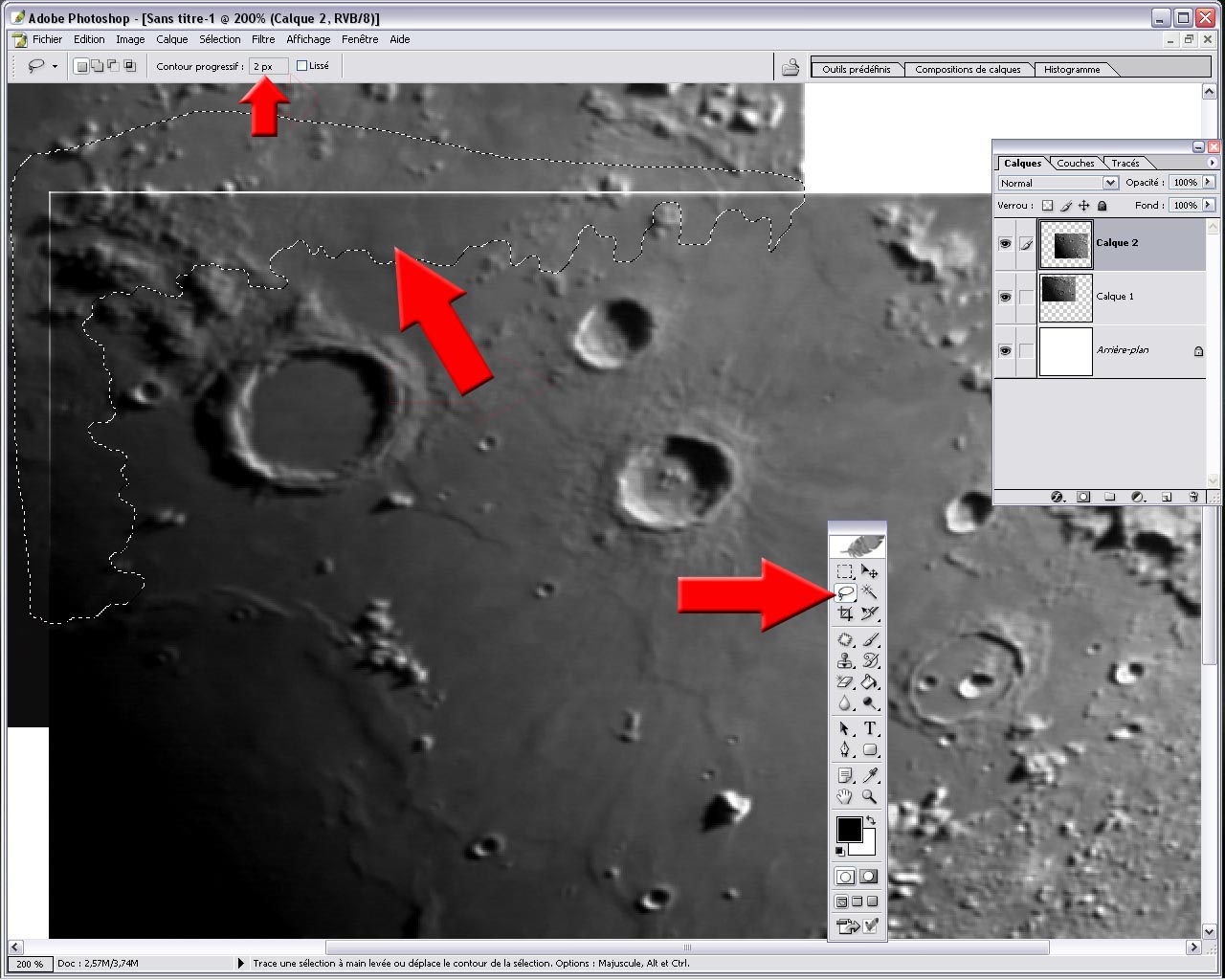Enable the Lissé checkbox

coord(302,66)
